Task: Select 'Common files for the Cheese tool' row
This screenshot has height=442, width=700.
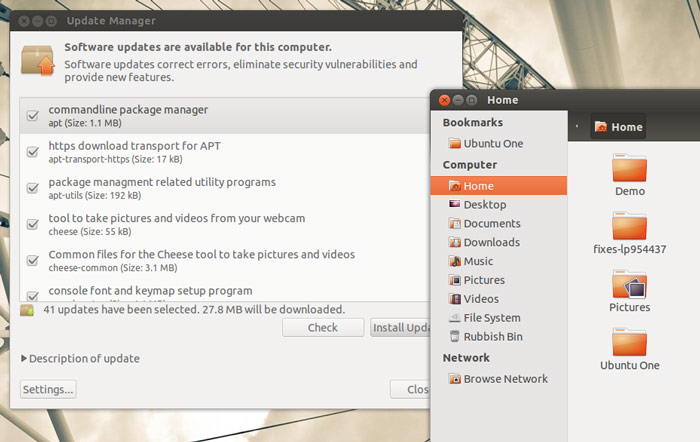Action: (225, 260)
